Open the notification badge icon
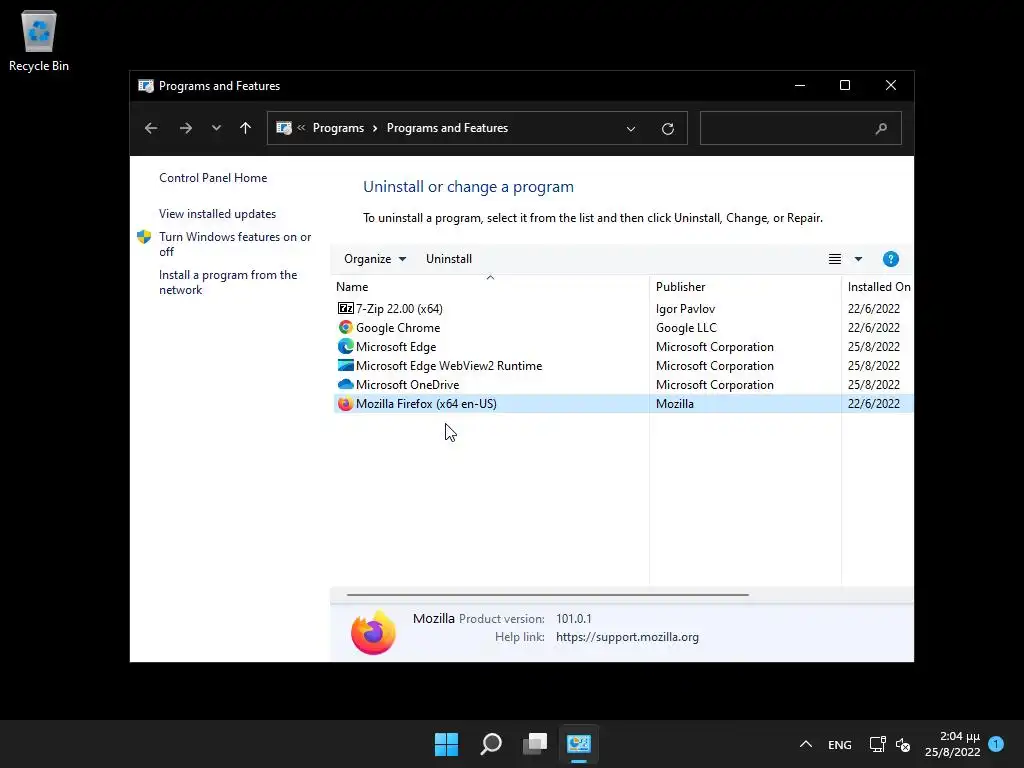Image resolution: width=1024 pixels, height=768 pixels. pyautogui.click(x=996, y=743)
